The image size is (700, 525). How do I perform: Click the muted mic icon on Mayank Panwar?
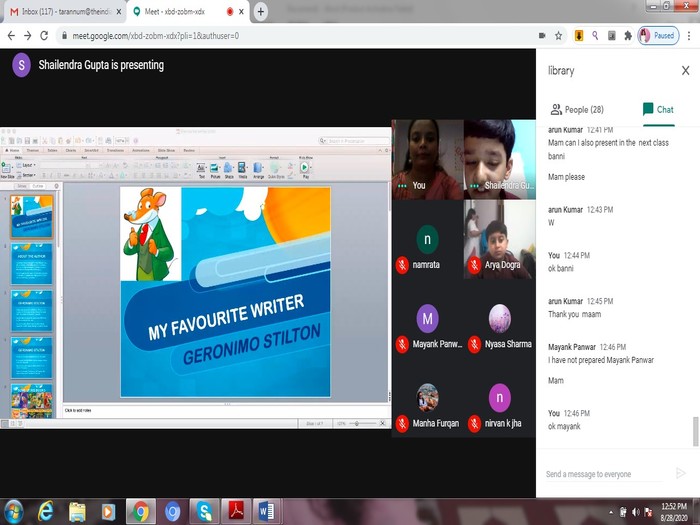point(402,344)
